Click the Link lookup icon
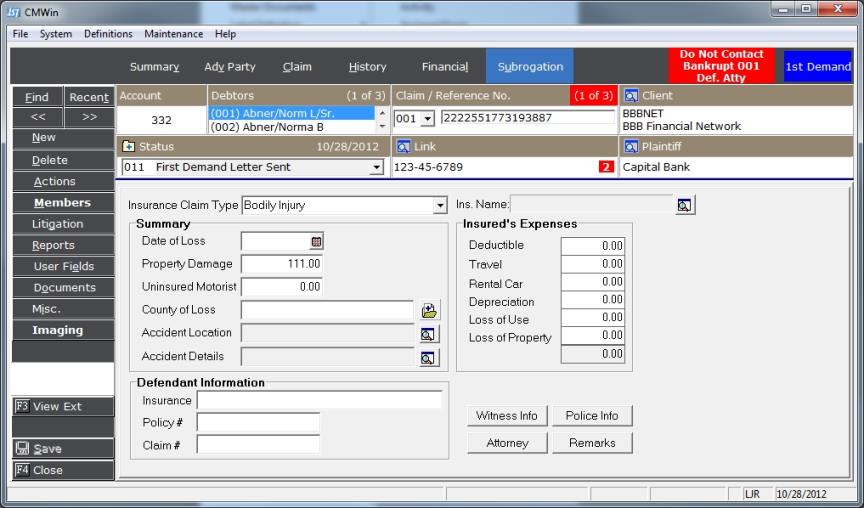The width and height of the screenshot is (864, 508). tap(403, 146)
